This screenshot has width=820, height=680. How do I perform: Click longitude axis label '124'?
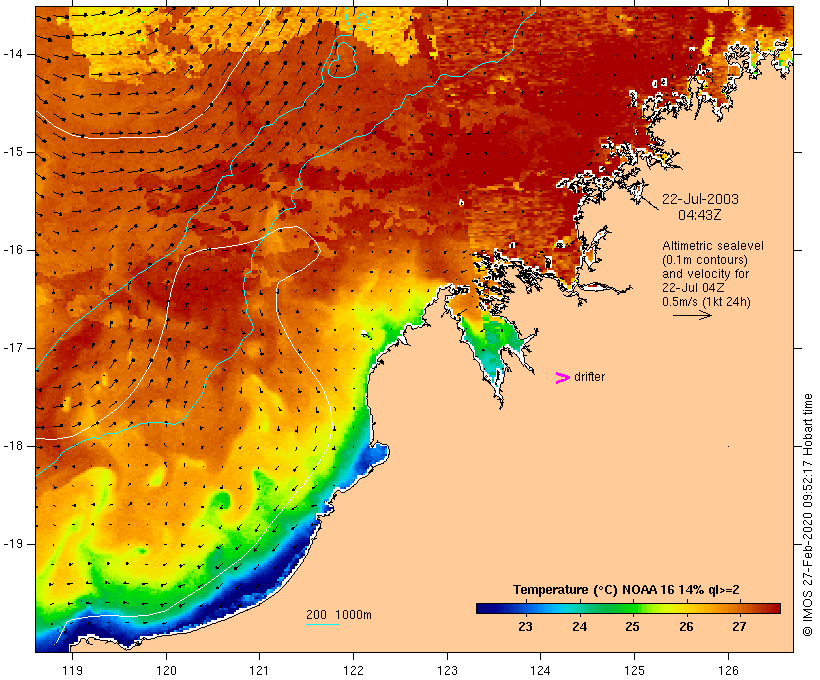(541, 670)
